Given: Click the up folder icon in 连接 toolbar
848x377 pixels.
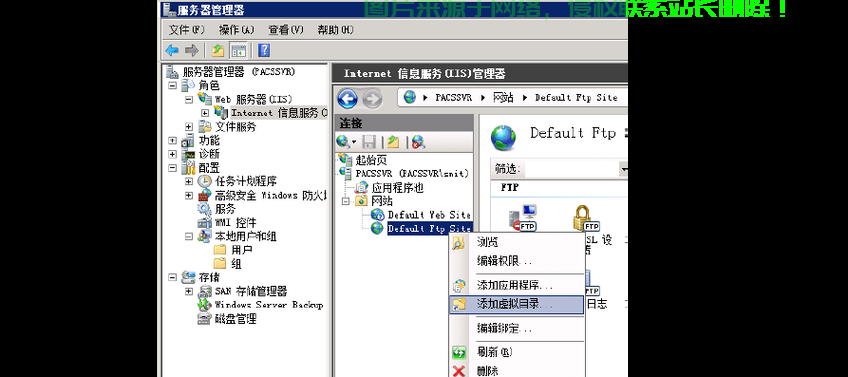Looking at the screenshot, I should [393, 142].
